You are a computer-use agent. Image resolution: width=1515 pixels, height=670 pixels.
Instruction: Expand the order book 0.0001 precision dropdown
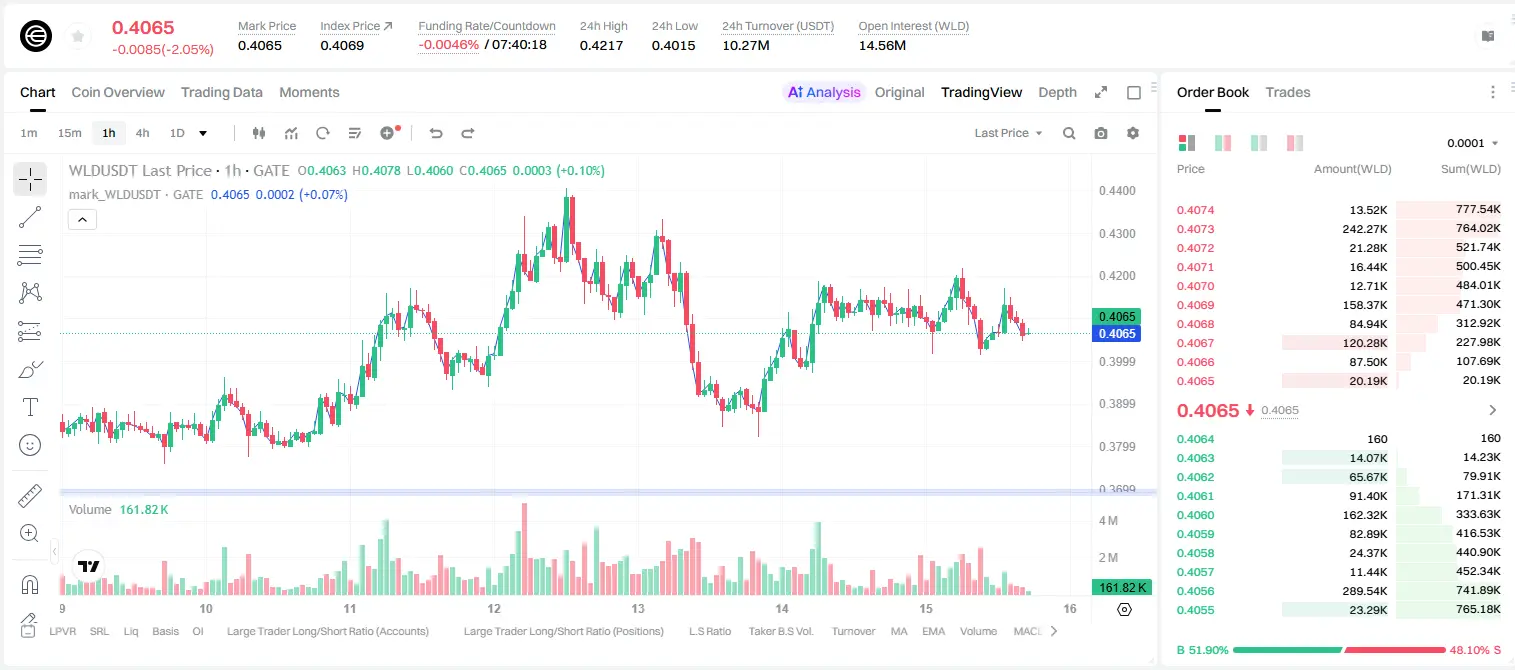click(1473, 143)
